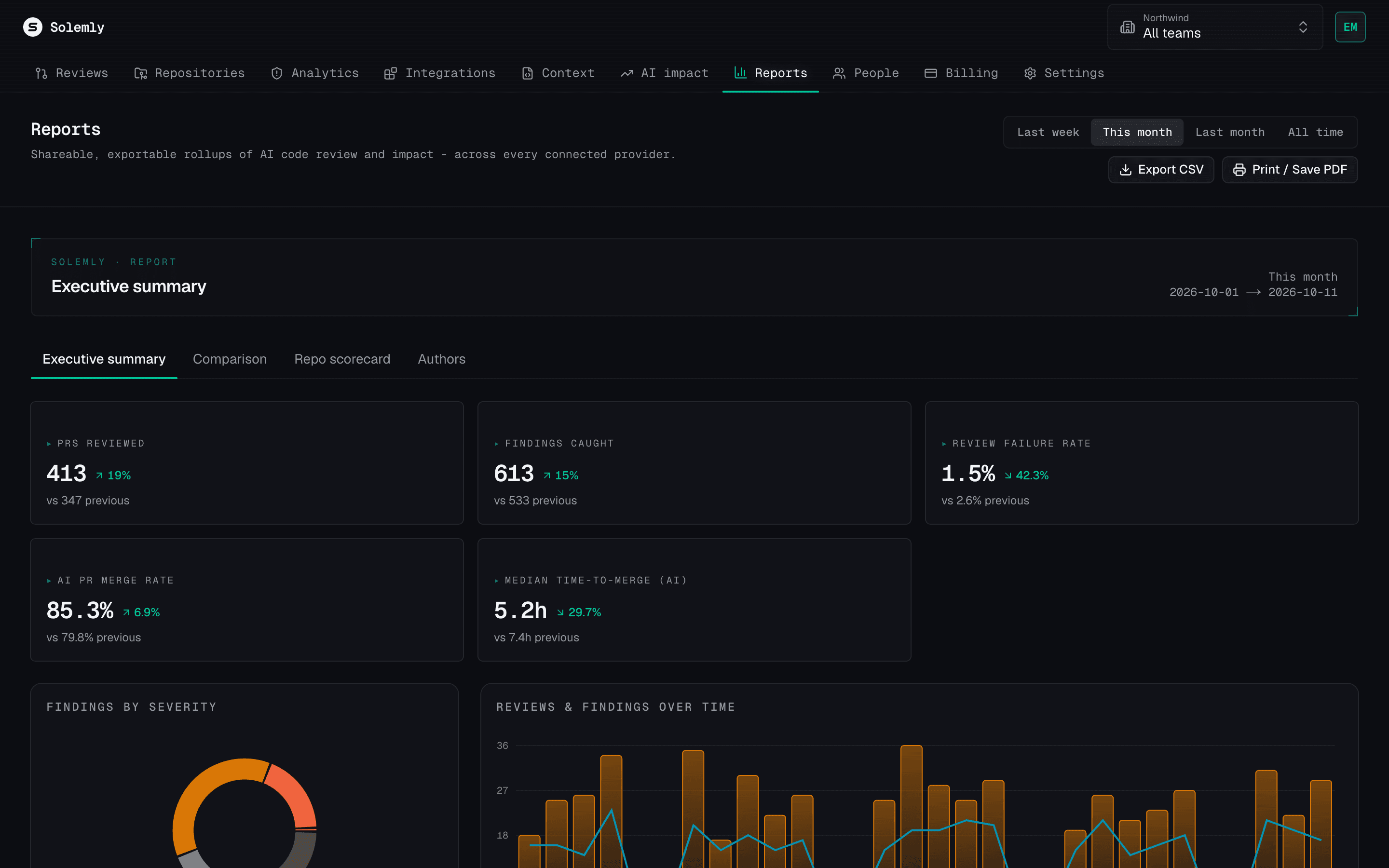Click the Settings gear icon
1389x868 pixels.
pyautogui.click(x=1030, y=73)
